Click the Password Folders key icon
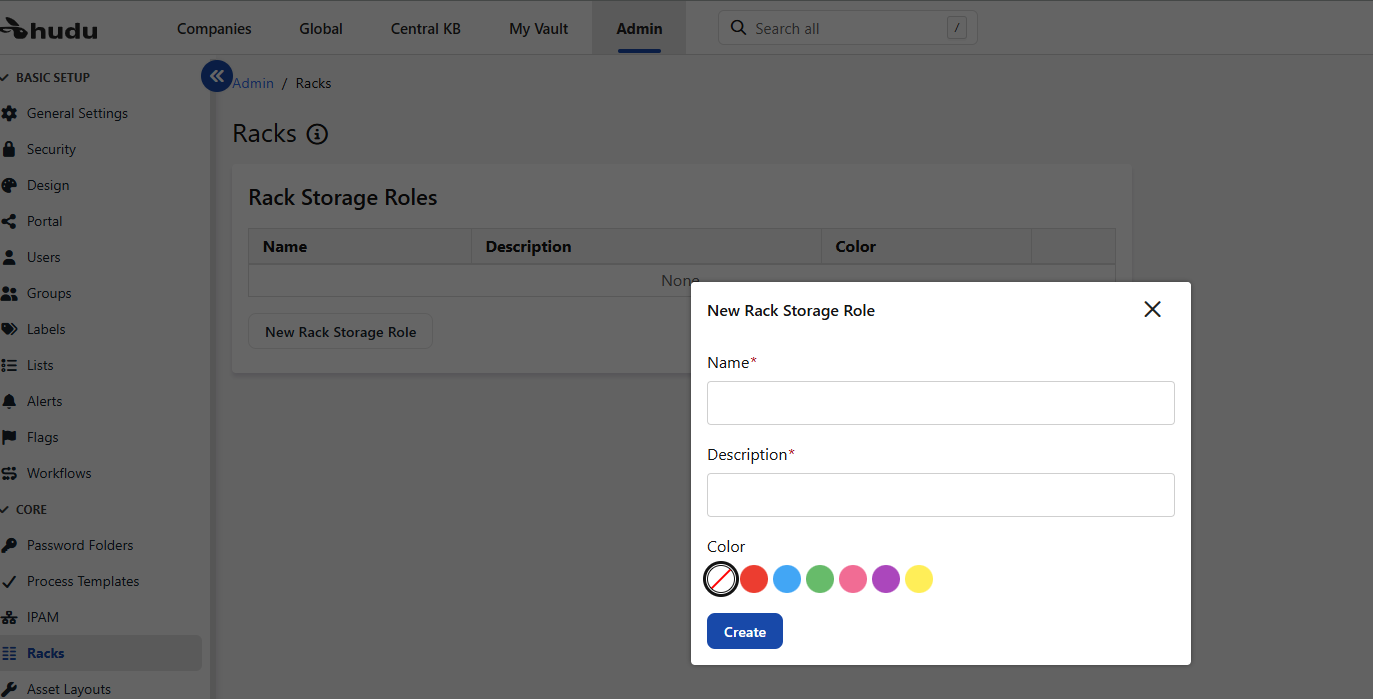Screen dimensions: 1373x699 [9, 545]
